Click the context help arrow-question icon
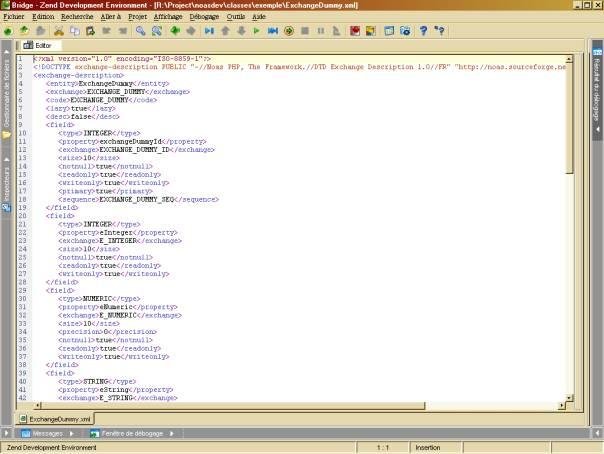The image size is (604, 454). (440, 31)
